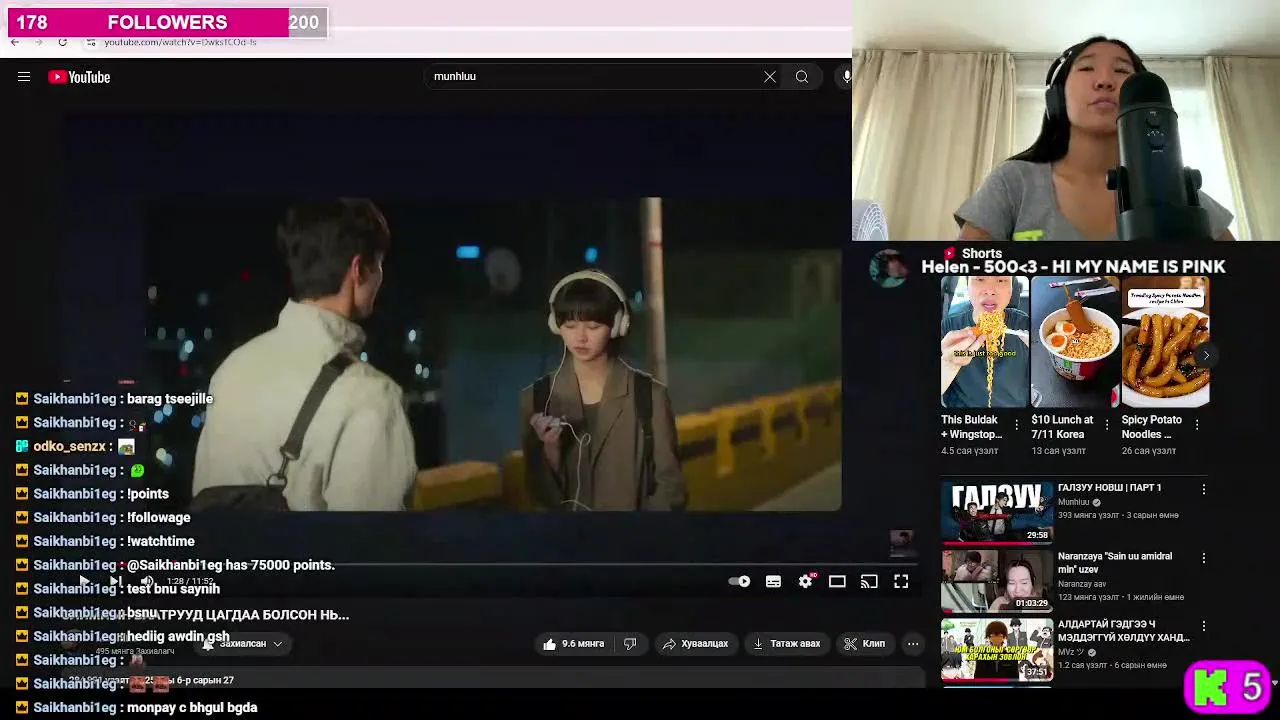Open the $10 Lunch at 7/11 Korea short
Image resolution: width=1280 pixels, height=720 pixels.
[1075, 342]
